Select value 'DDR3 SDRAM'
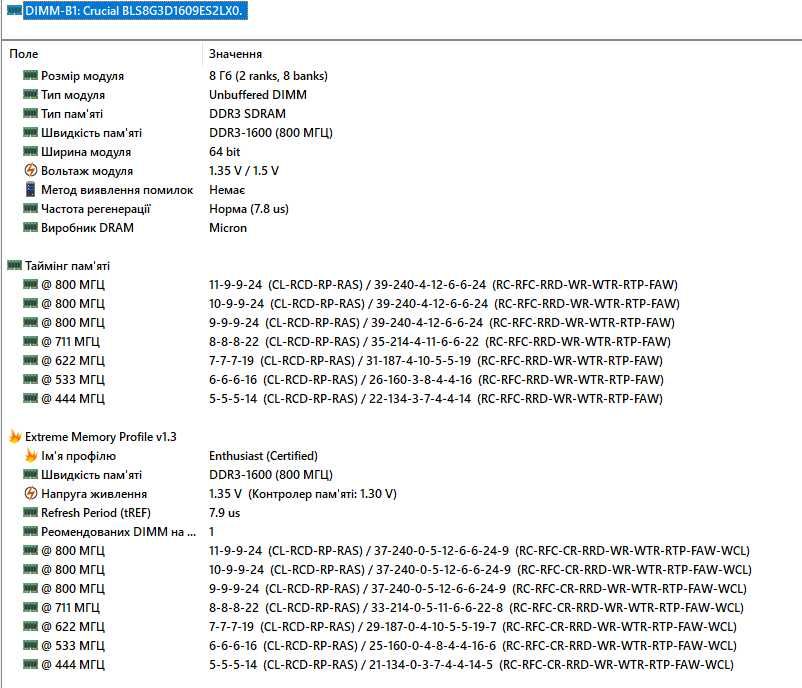Screen dimensions: 802x688 (x=247, y=114)
